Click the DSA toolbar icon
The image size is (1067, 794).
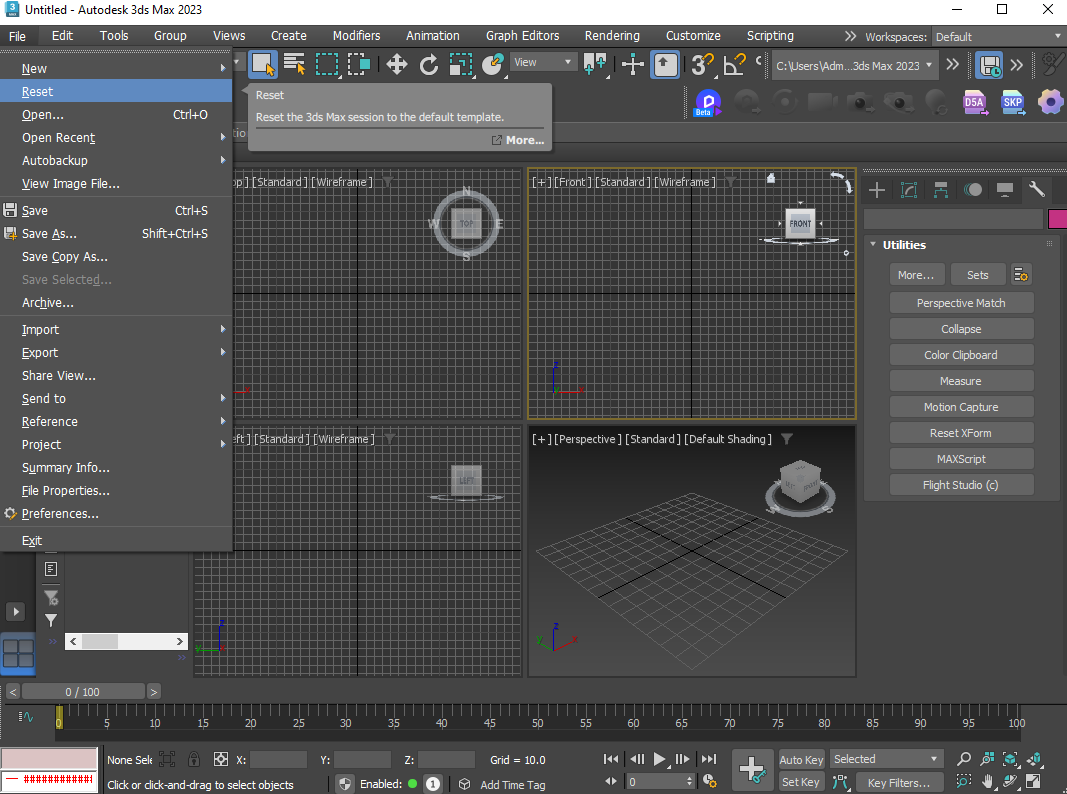[x=974, y=103]
